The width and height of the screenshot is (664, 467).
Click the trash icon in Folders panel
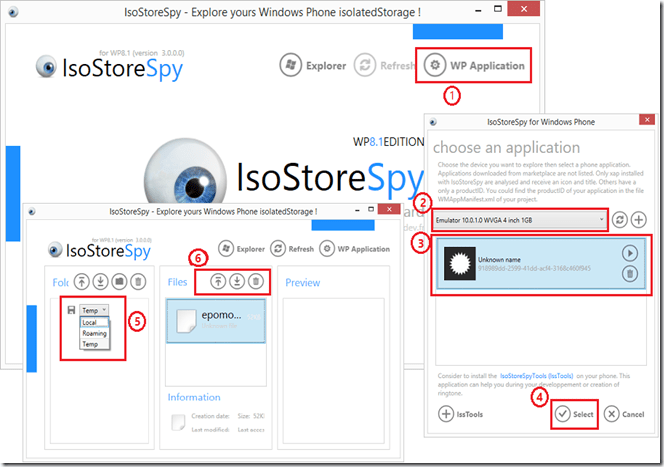[x=138, y=283]
